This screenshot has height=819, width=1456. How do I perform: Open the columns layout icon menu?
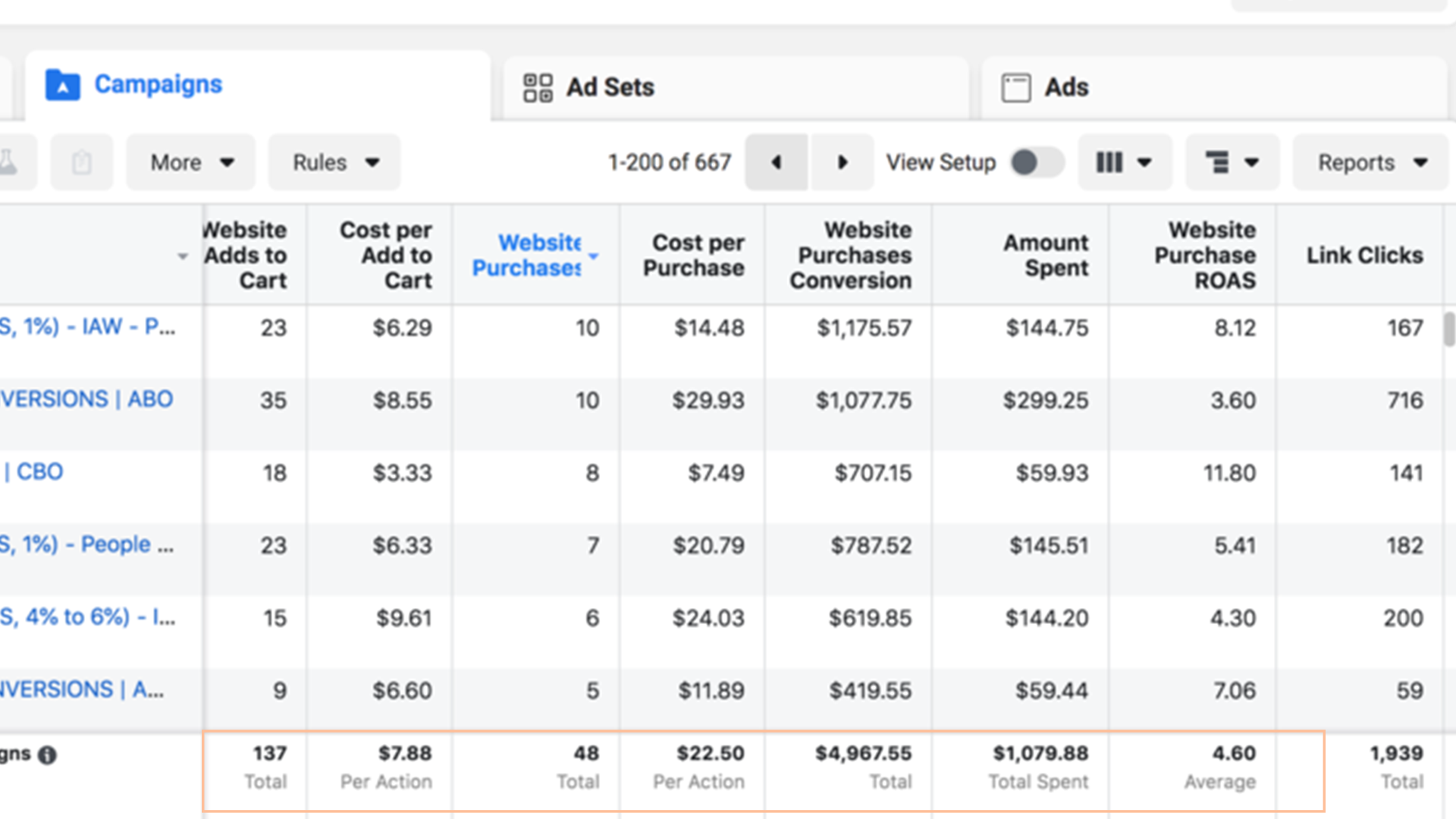click(1125, 162)
